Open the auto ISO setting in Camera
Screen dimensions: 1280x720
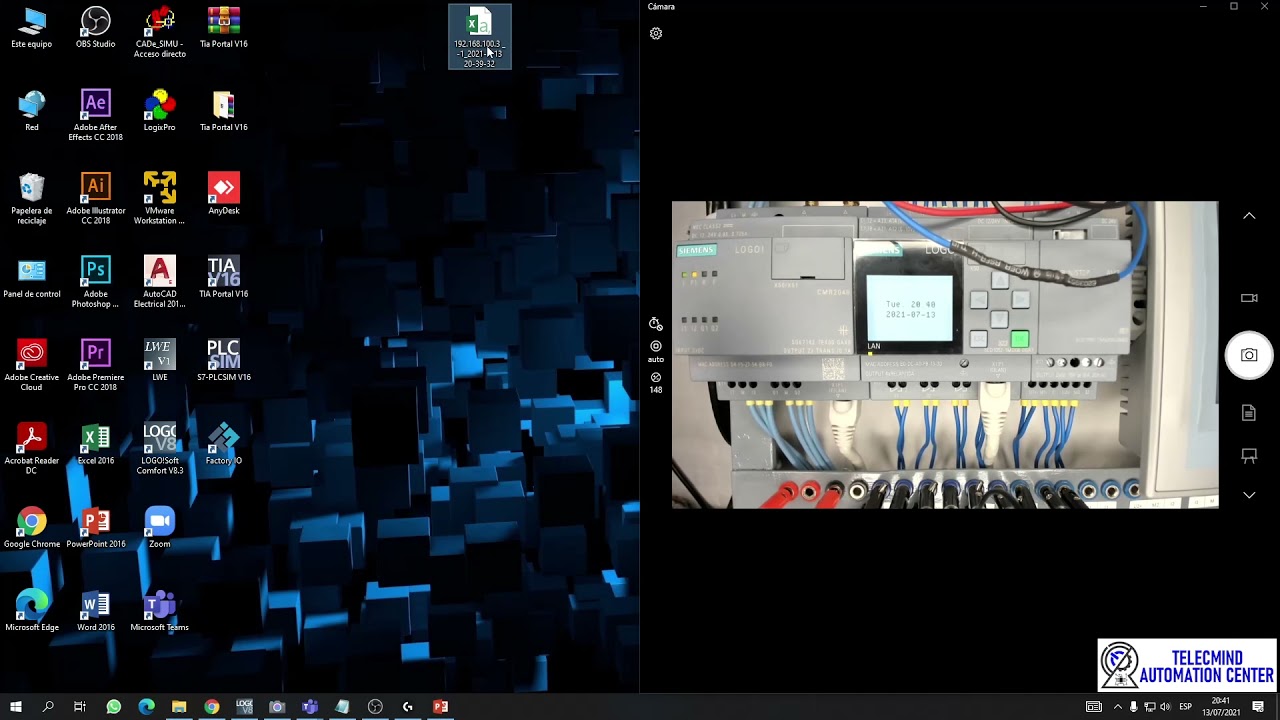[656, 351]
